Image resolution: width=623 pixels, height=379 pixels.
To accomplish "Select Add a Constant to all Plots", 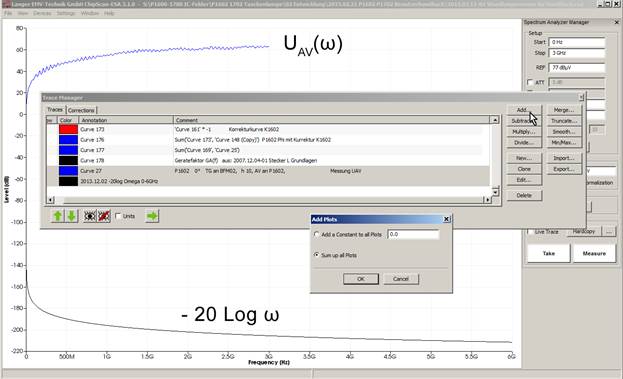I will (x=317, y=234).
